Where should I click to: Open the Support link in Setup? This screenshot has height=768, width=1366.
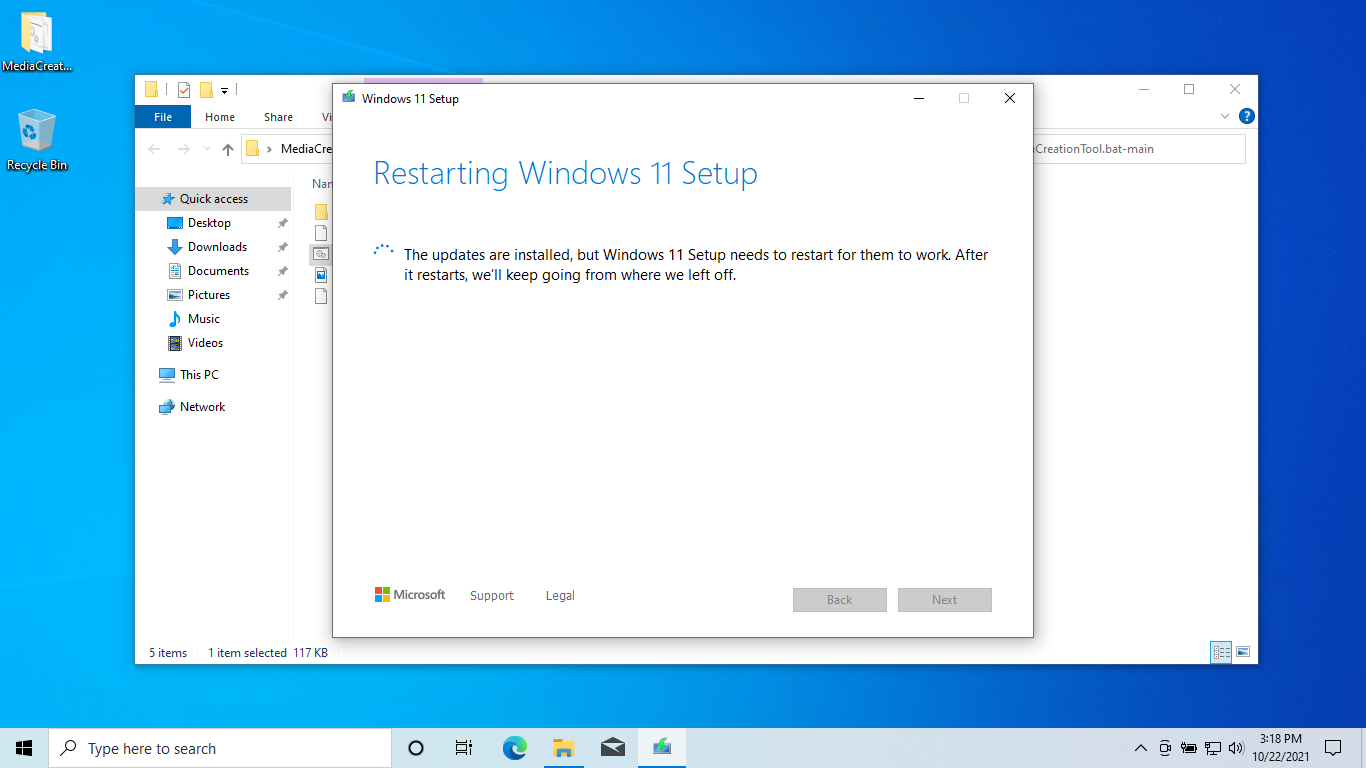(x=492, y=595)
